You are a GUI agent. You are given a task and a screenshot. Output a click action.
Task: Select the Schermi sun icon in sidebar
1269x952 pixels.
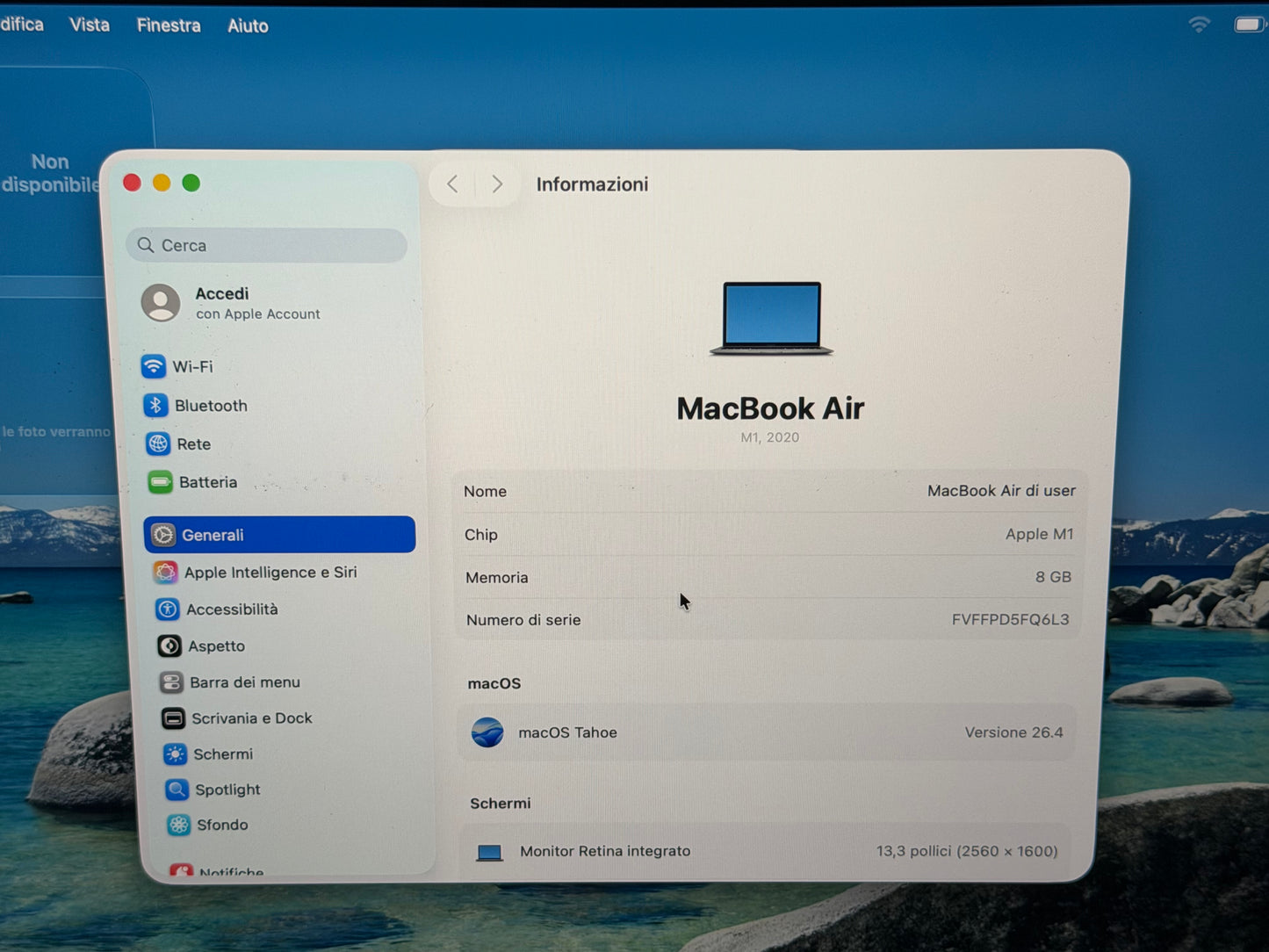(175, 754)
